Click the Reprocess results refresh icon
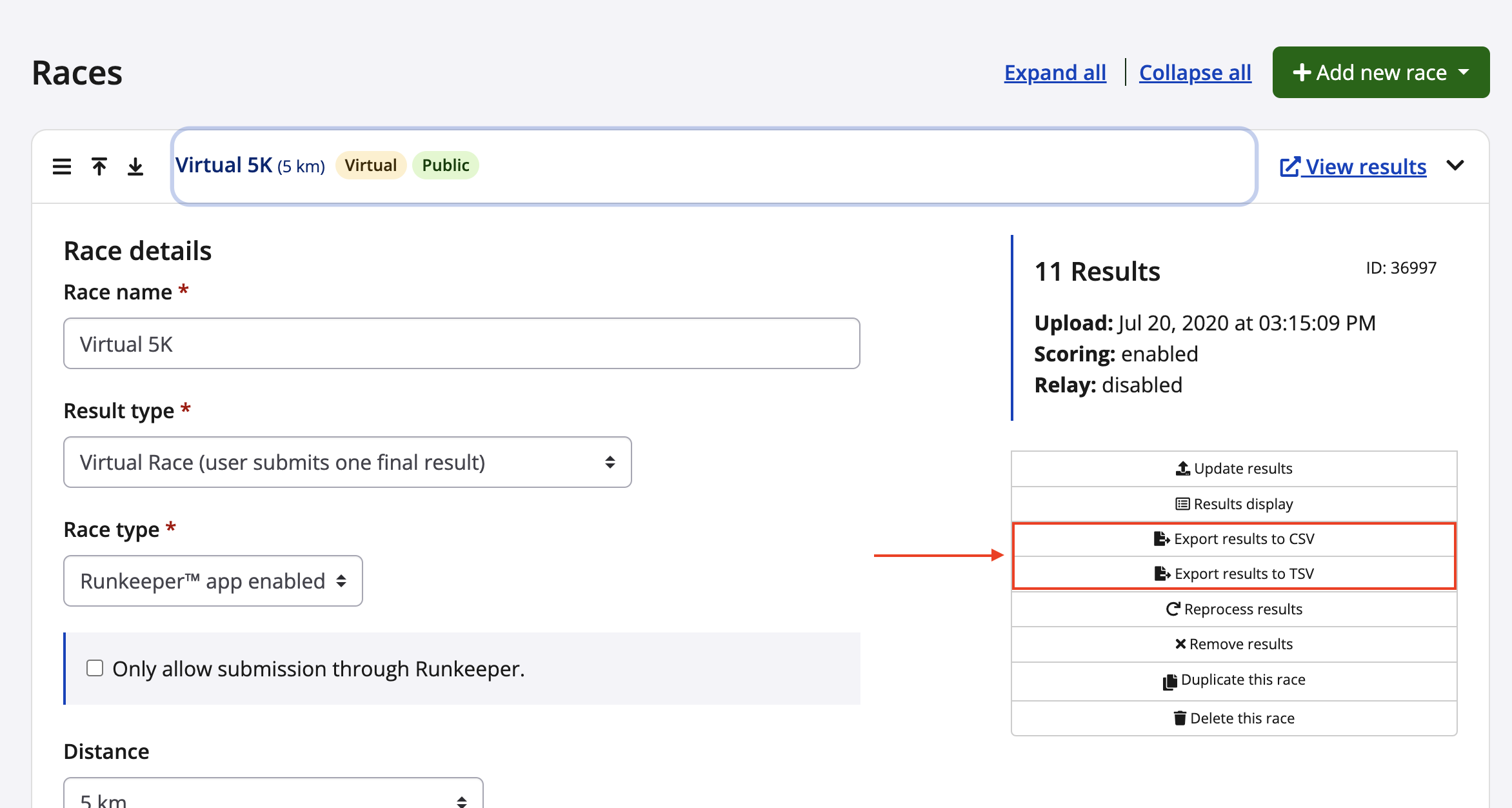Viewport: 1512px width, 808px height. (1173, 609)
